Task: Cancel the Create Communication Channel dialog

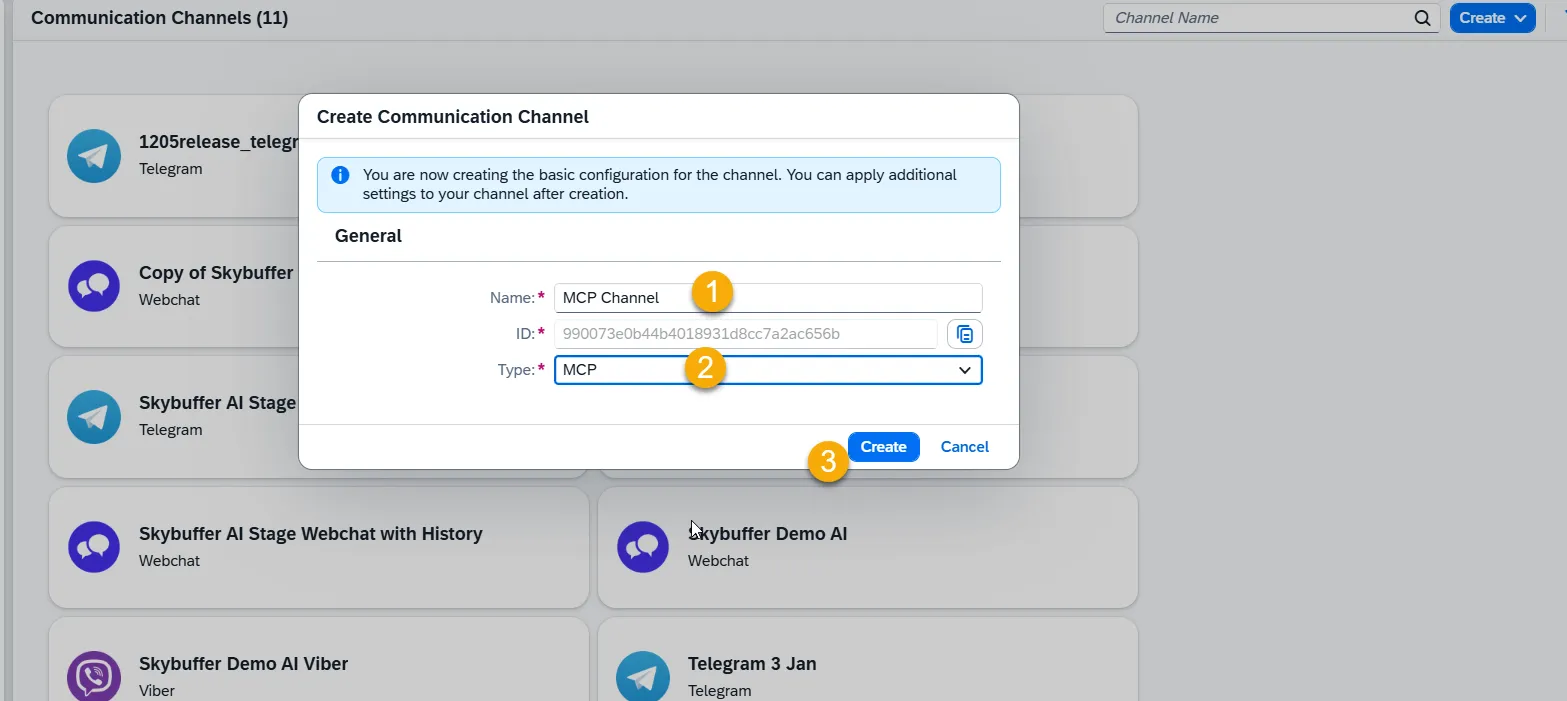Action: (x=964, y=447)
